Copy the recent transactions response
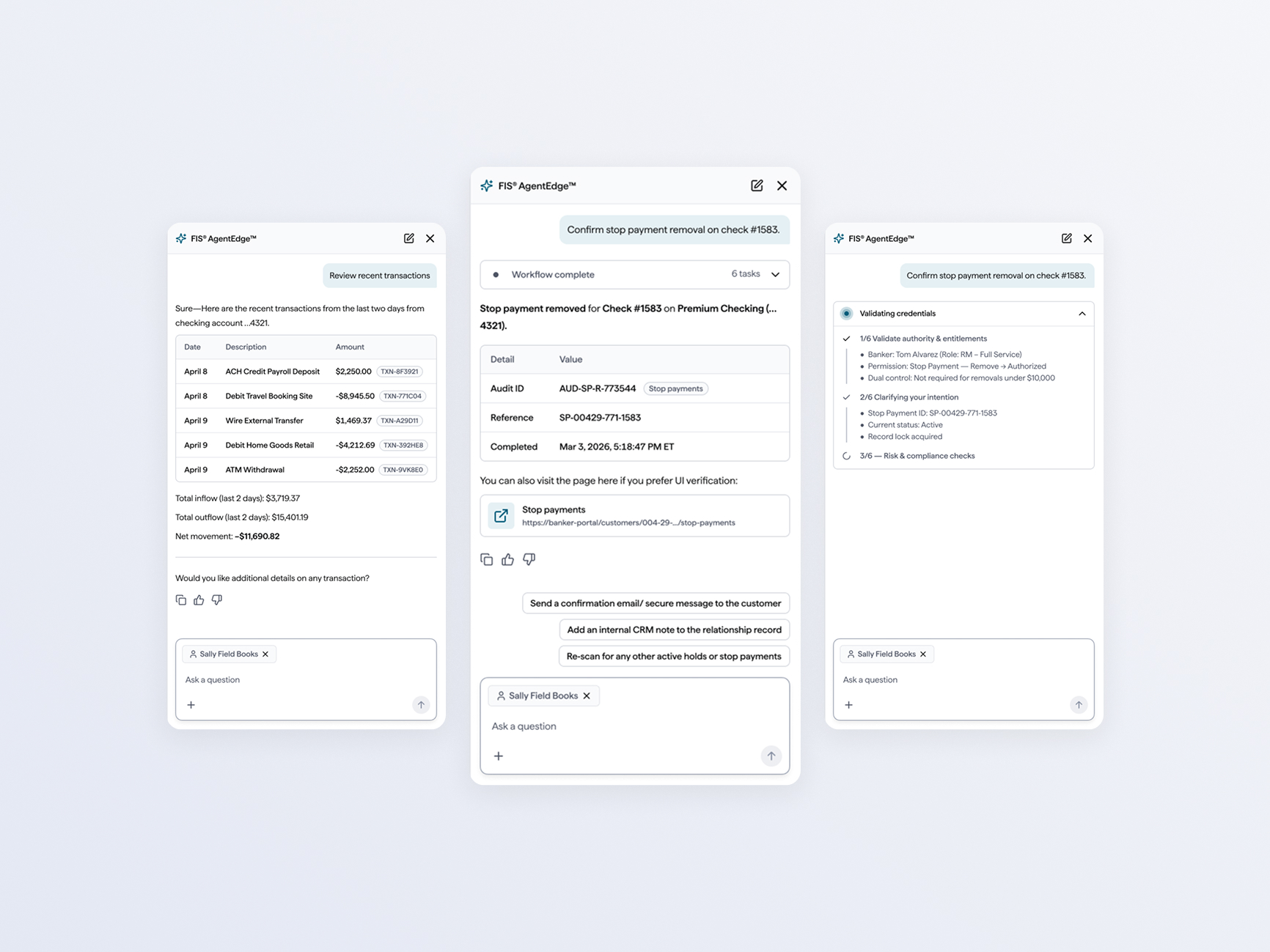 pyautogui.click(x=181, y=599)
